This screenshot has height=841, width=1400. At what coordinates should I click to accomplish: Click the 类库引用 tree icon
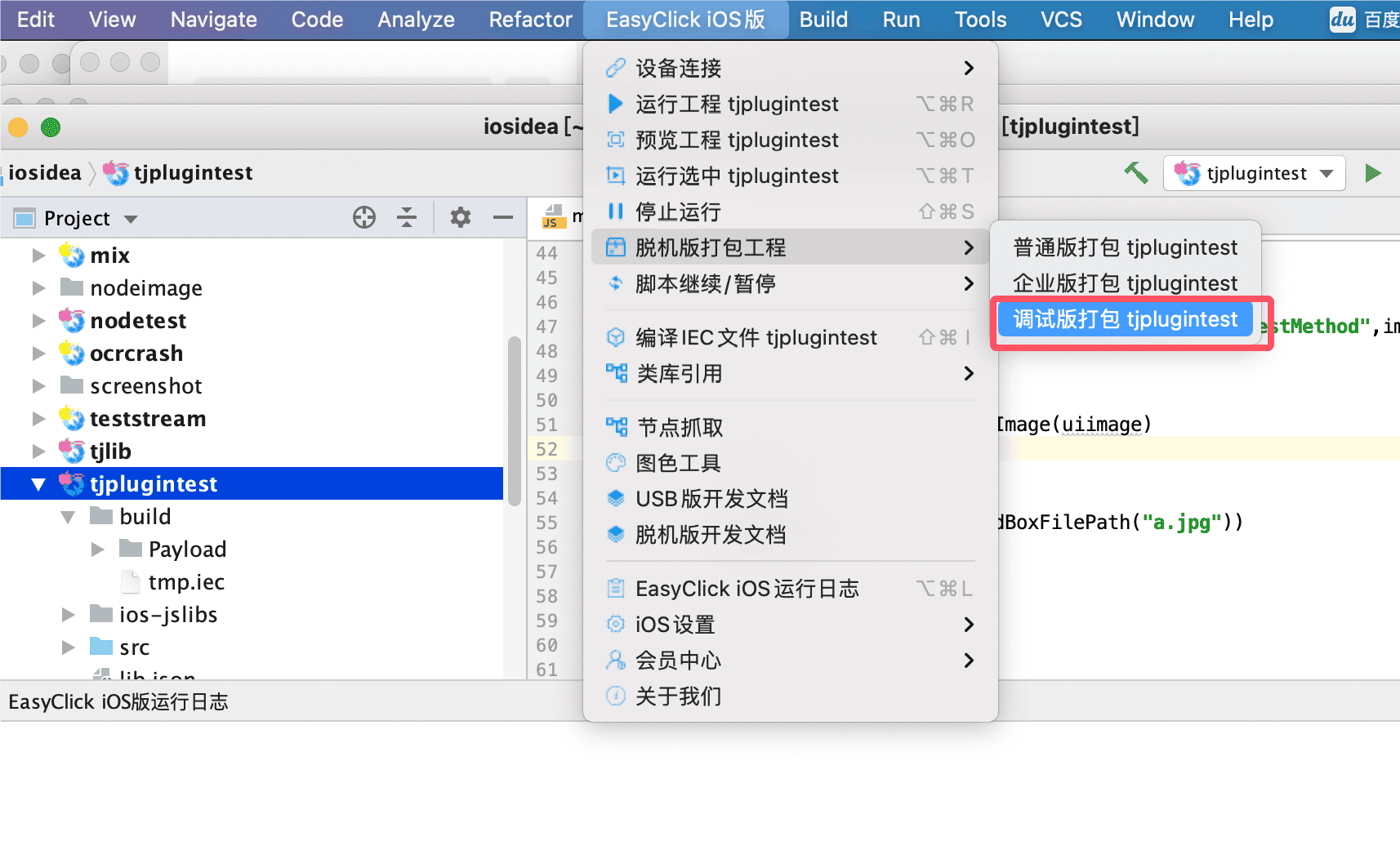(x=616, y=373)
